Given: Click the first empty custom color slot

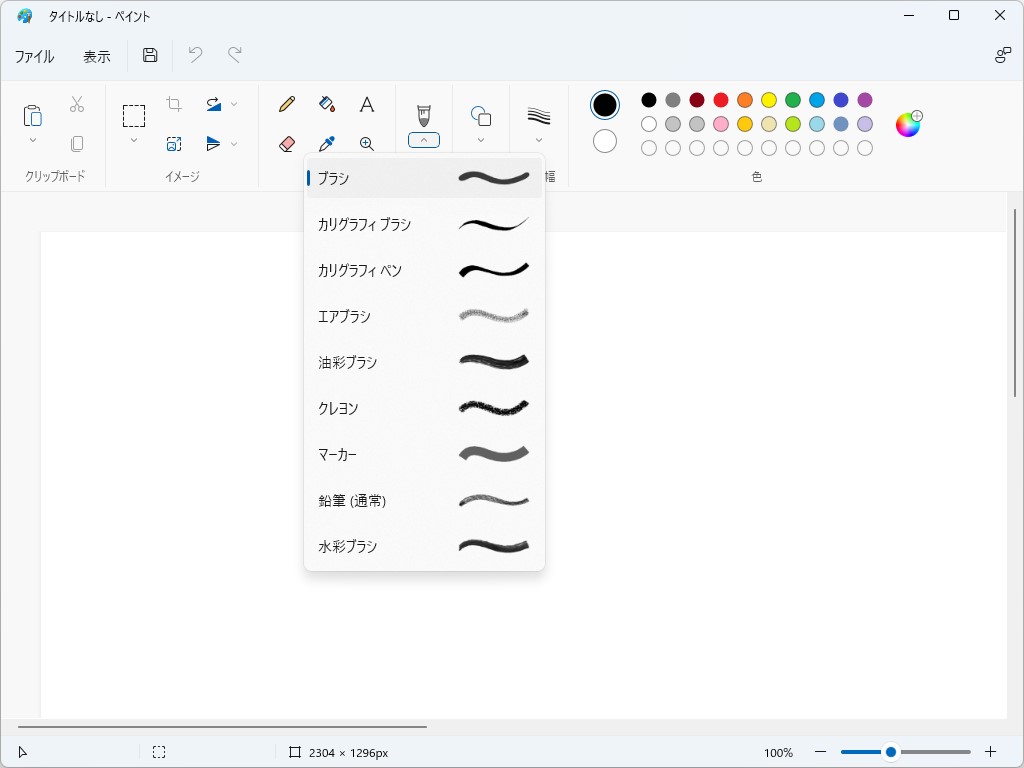Looking at the screenshot, I should 648,148.
